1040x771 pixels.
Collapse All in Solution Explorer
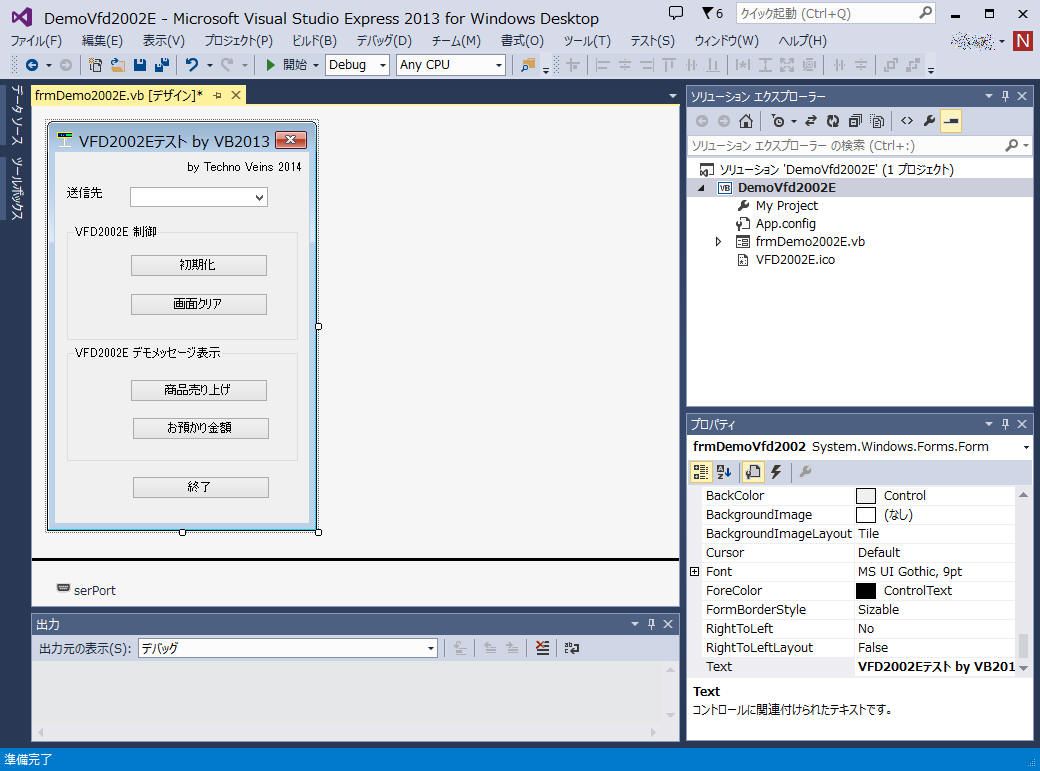pyautogui.click(x=855, y=121)
